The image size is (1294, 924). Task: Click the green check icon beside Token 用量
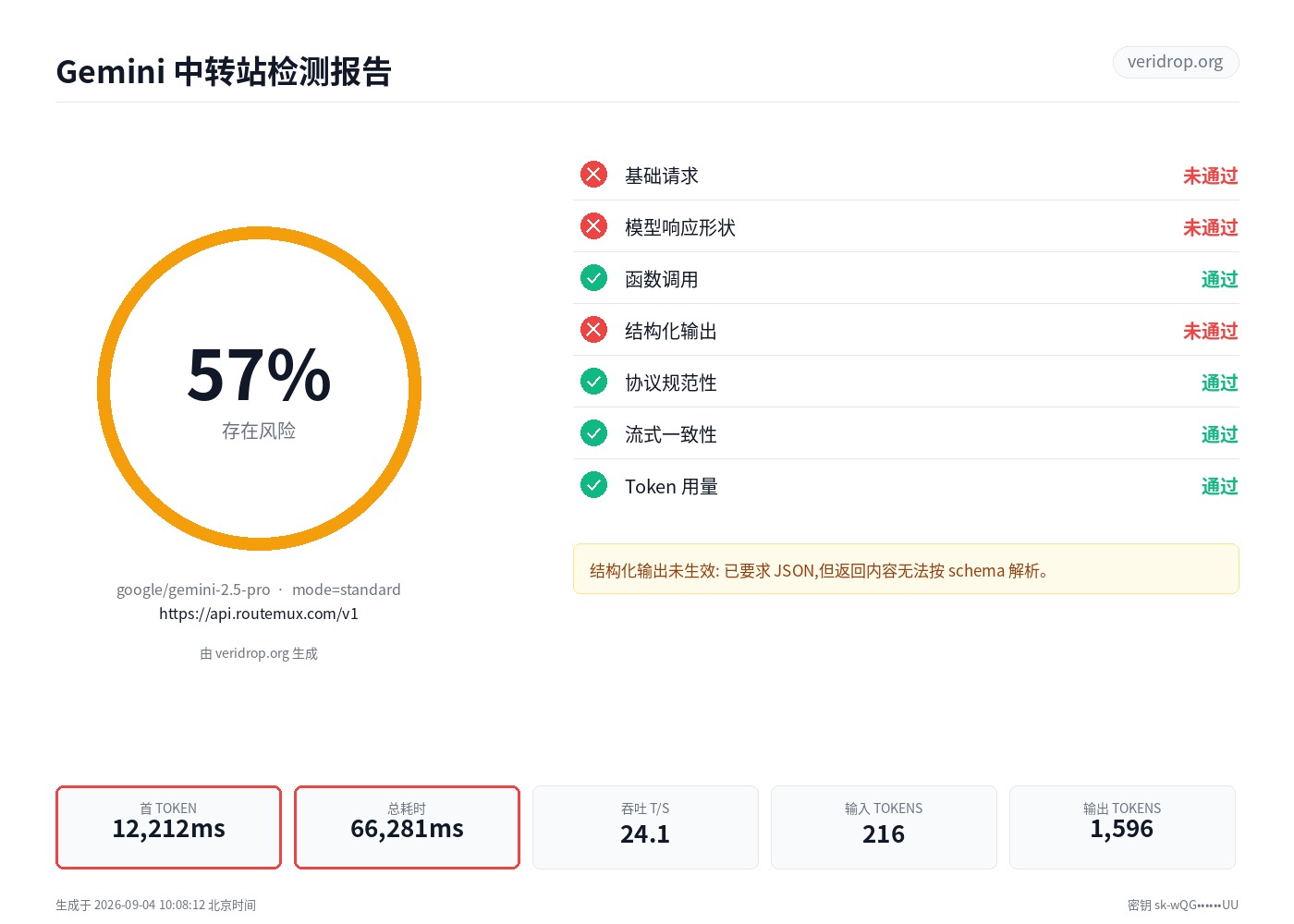593,485
